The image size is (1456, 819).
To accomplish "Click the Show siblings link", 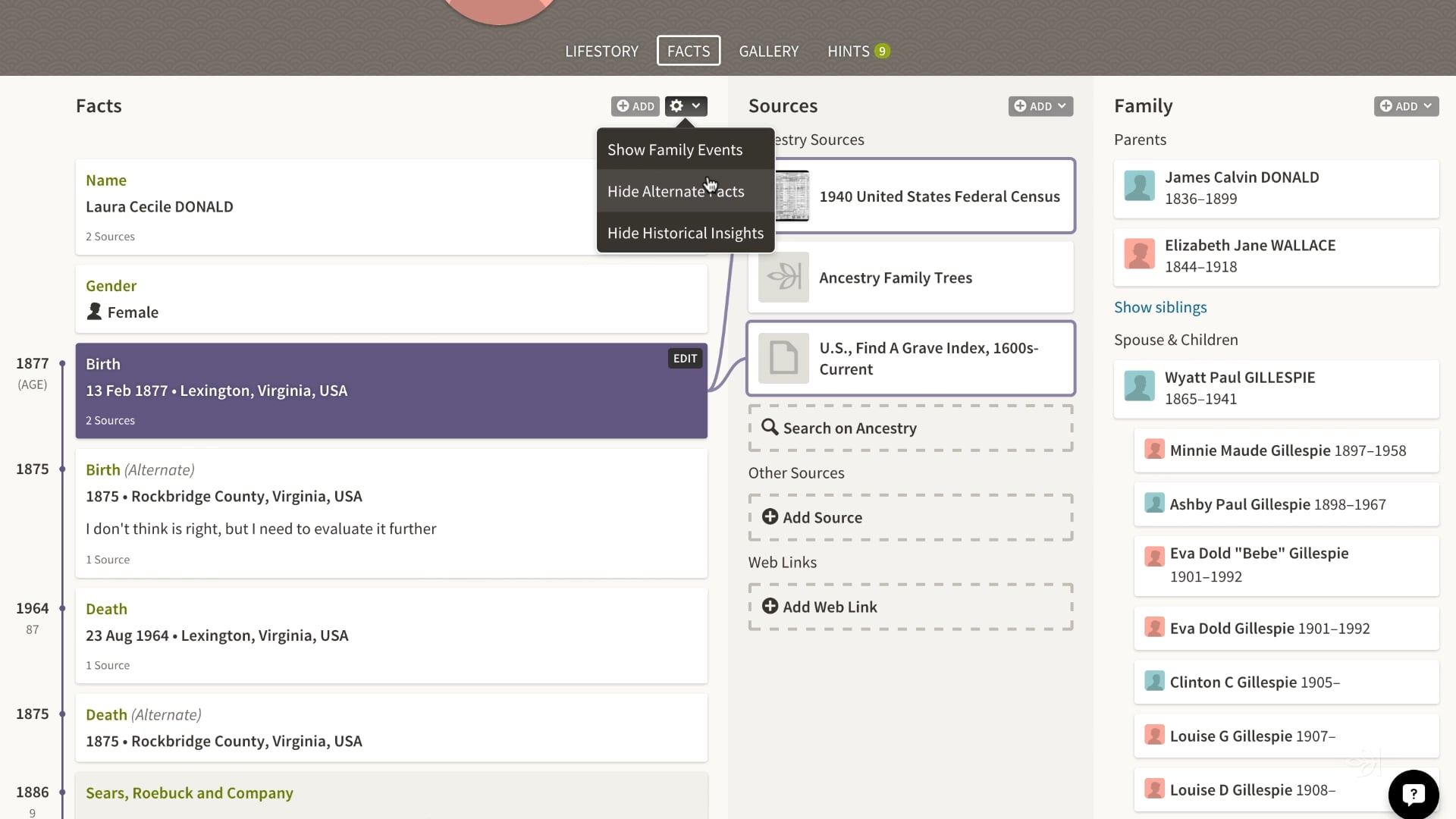I will (1159, 307).
